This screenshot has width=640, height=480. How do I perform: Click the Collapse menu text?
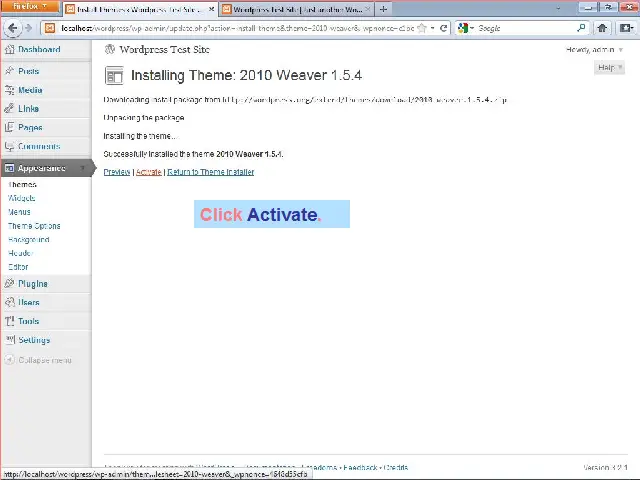tap(45, 360)
